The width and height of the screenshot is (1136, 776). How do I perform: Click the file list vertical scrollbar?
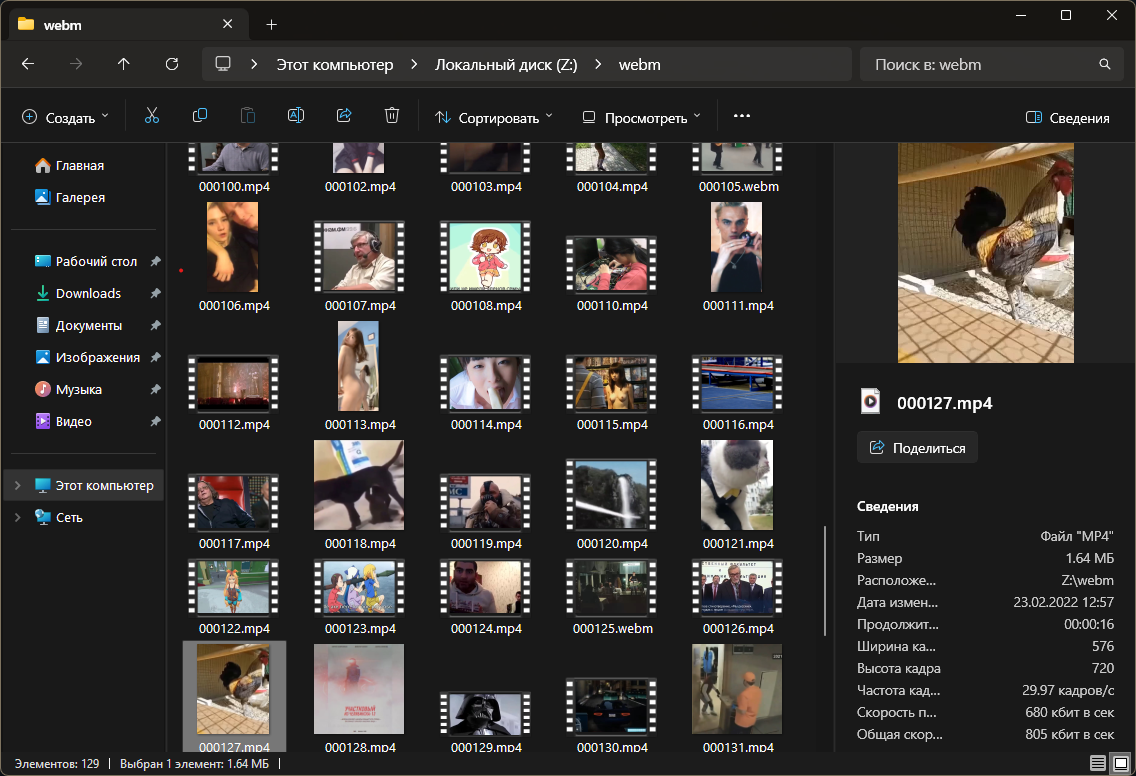[825, 580]
